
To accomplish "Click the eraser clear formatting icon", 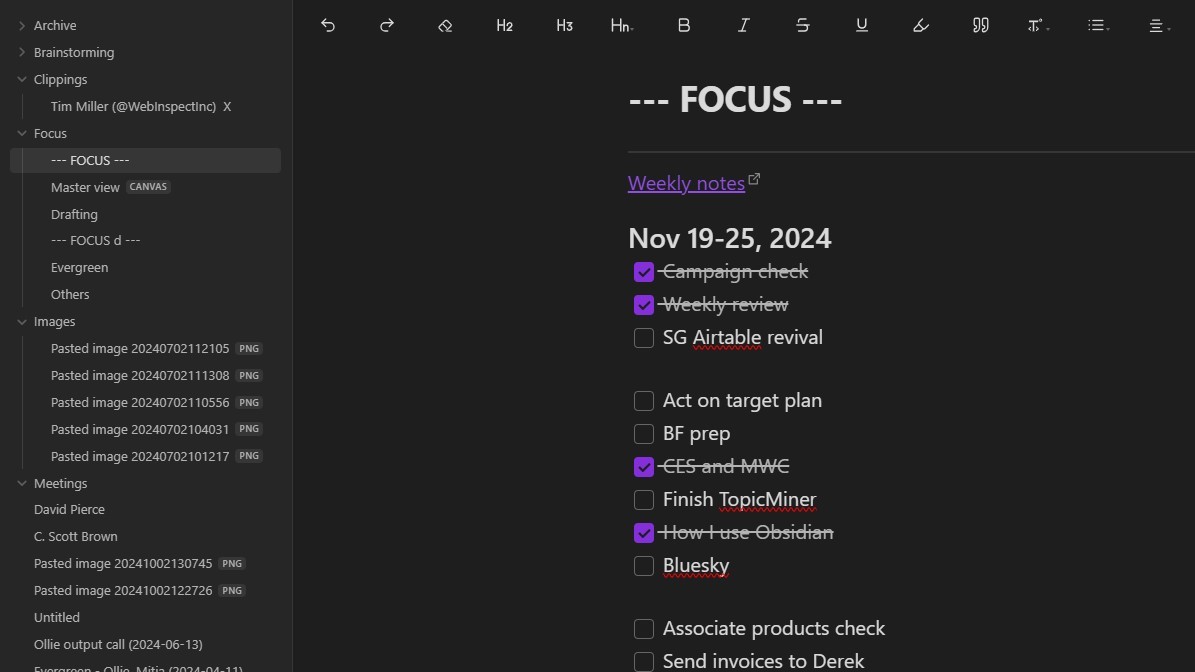I will point(446,26).
